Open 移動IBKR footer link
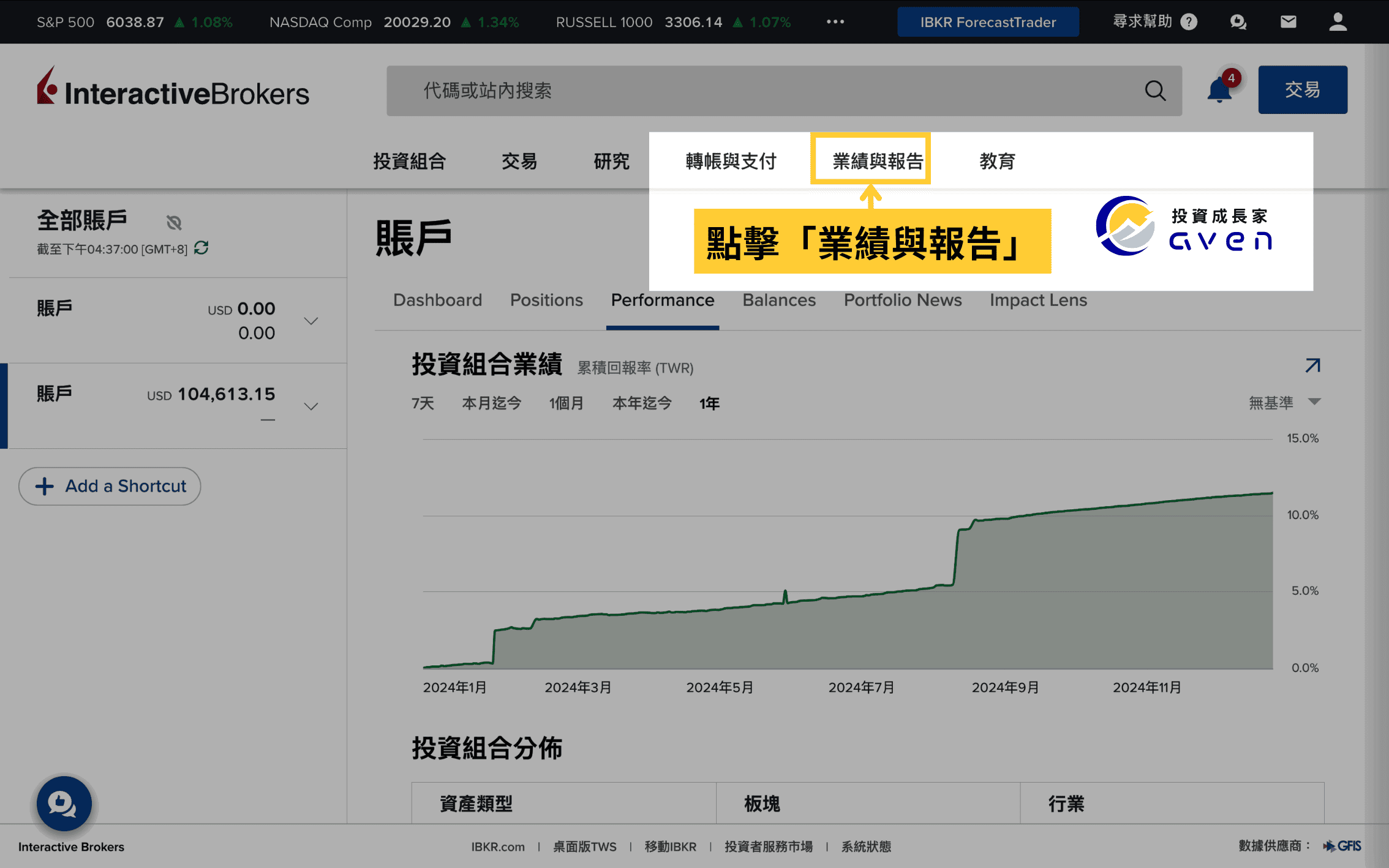 [671, 847]
